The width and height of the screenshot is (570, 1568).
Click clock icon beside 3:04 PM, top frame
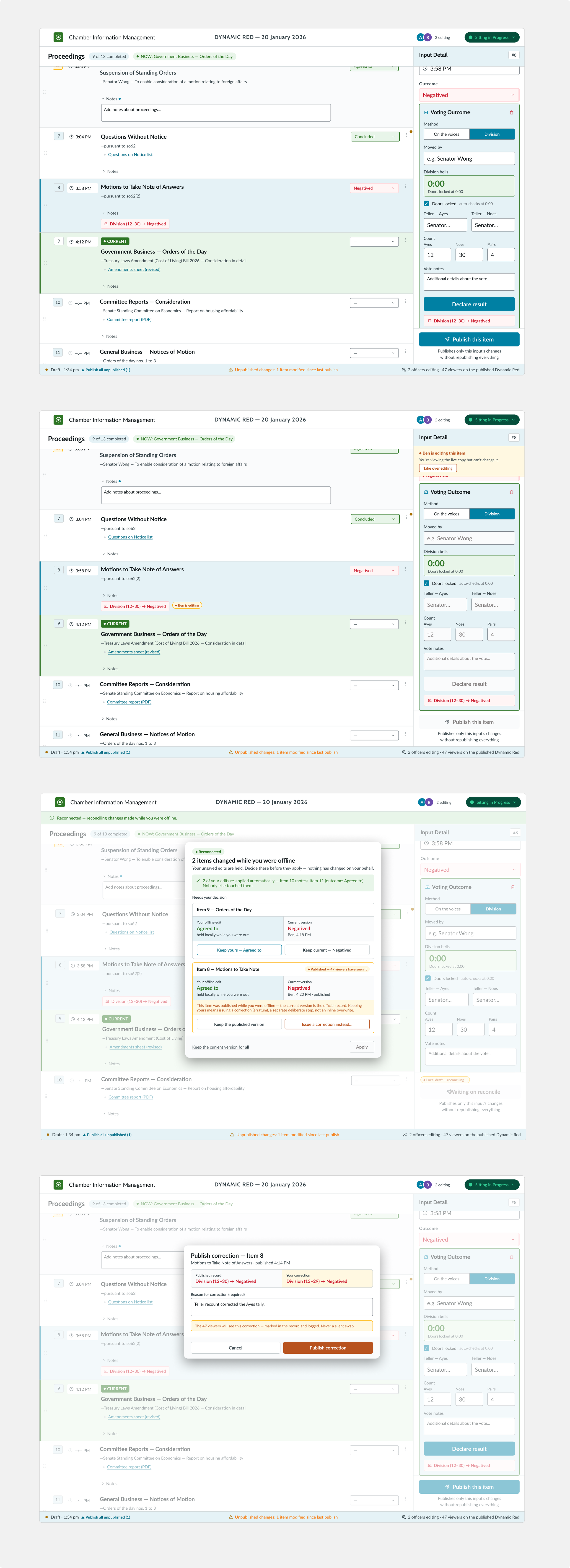point(71,137)
